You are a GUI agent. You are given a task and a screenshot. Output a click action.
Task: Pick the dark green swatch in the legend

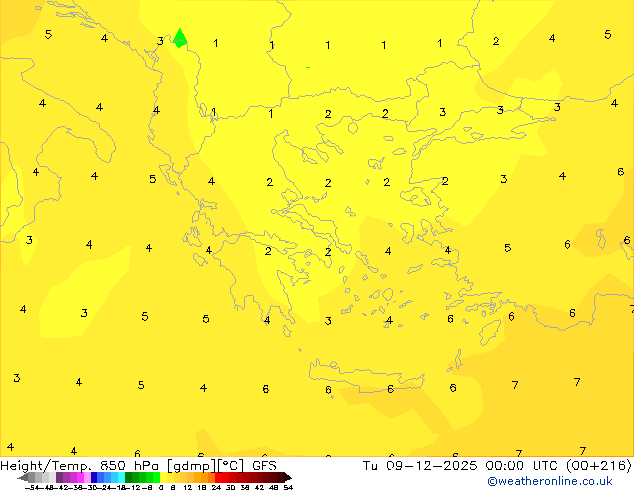(x=129, y=477)
